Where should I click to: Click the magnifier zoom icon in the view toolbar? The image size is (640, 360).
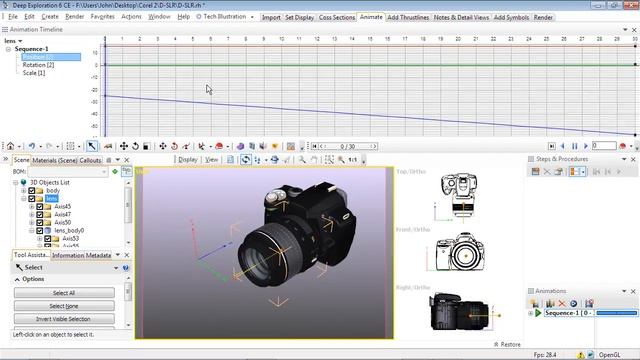pyautogui.click(x=302, y=160)
